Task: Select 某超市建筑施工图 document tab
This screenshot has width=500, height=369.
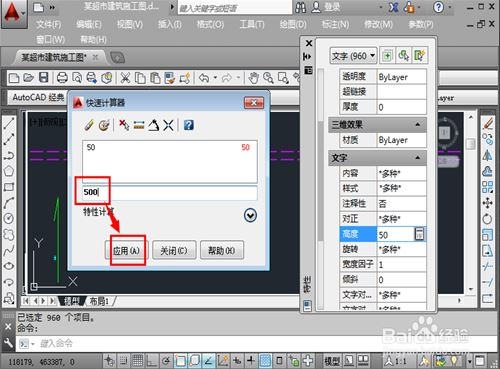Action: pos(53,57)
